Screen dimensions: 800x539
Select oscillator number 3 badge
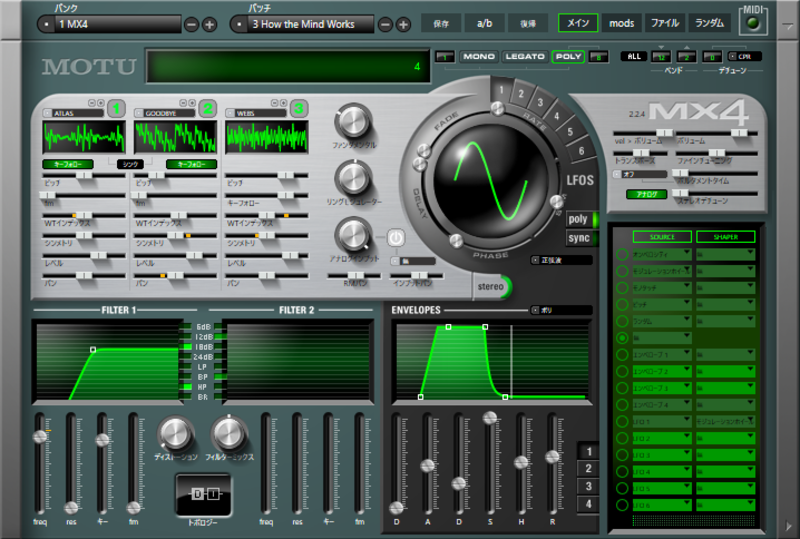click(299, 108)
